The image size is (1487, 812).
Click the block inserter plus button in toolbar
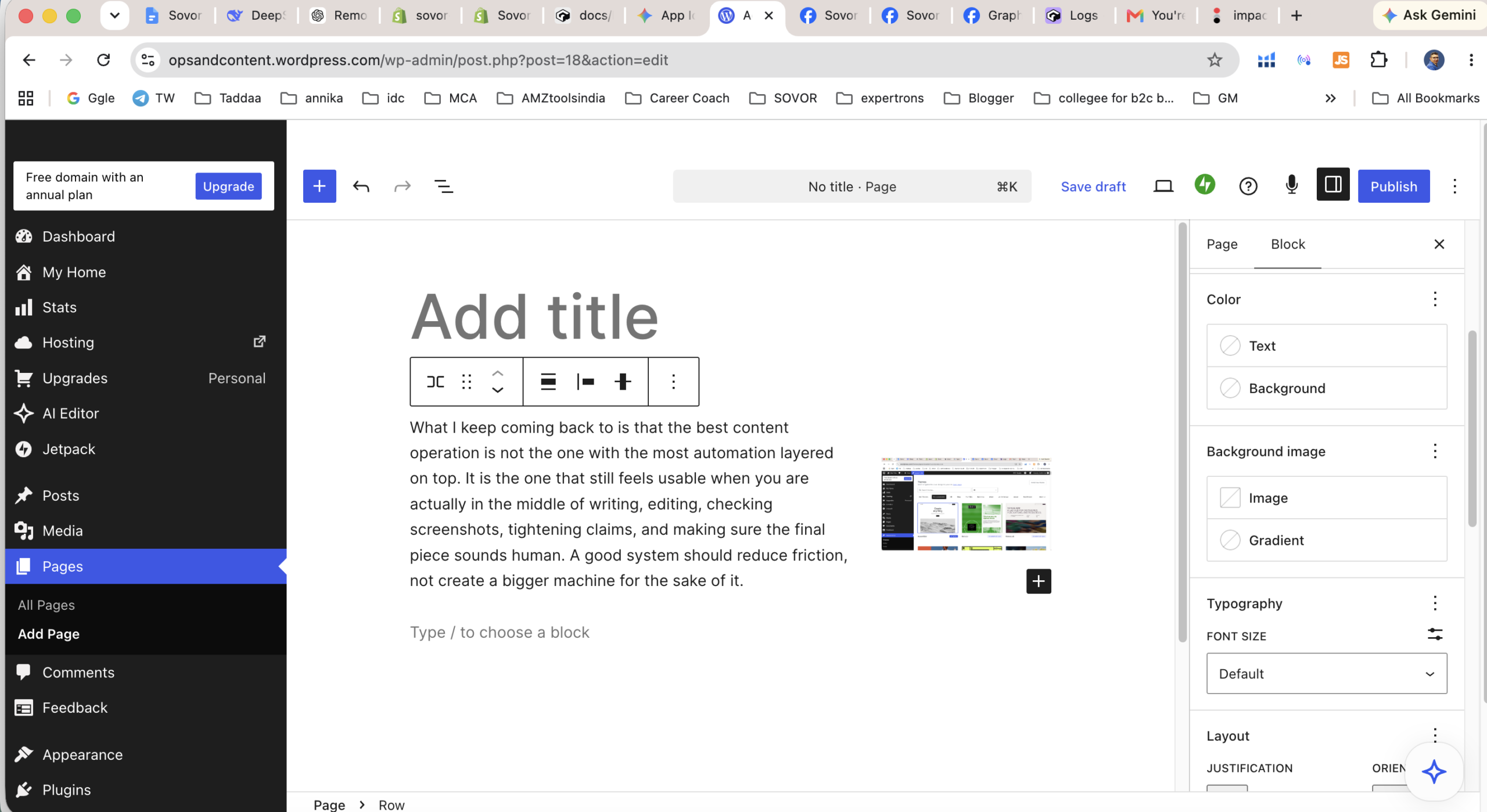tap(319, 186)
